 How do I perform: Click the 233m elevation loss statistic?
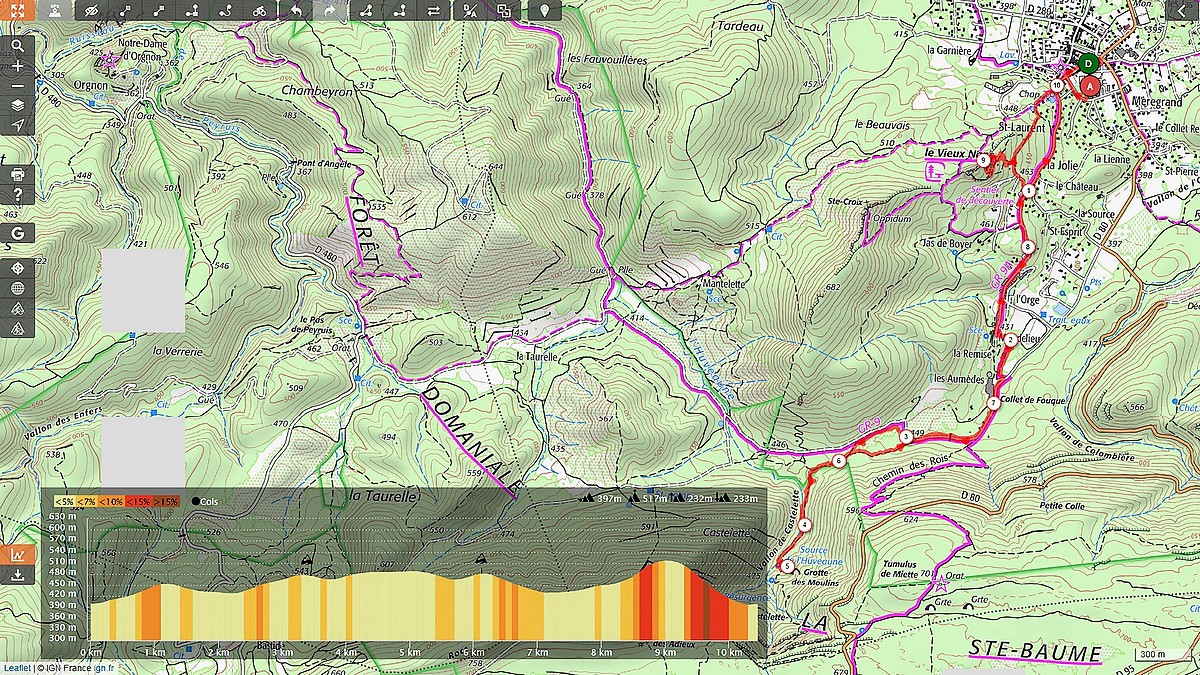[x=738, y=498]
